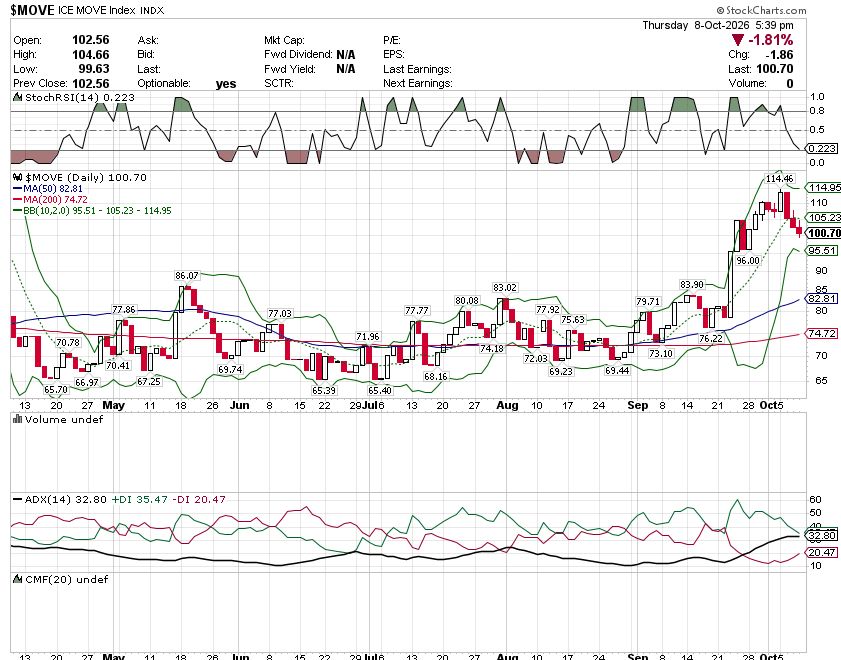The image size is (841, 660).
Task: Click the bar icon beside Volume undef
Action: pyautogui.click(x=18, y=419)
